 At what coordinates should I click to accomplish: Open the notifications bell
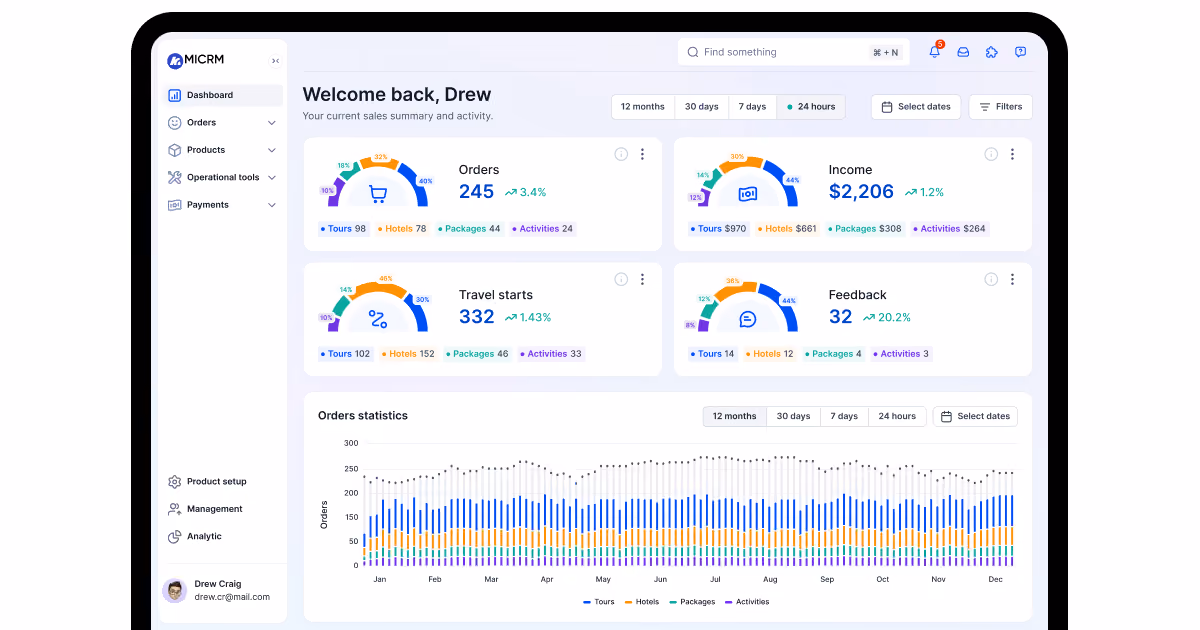pyautogui.click(x=935, y=52)
